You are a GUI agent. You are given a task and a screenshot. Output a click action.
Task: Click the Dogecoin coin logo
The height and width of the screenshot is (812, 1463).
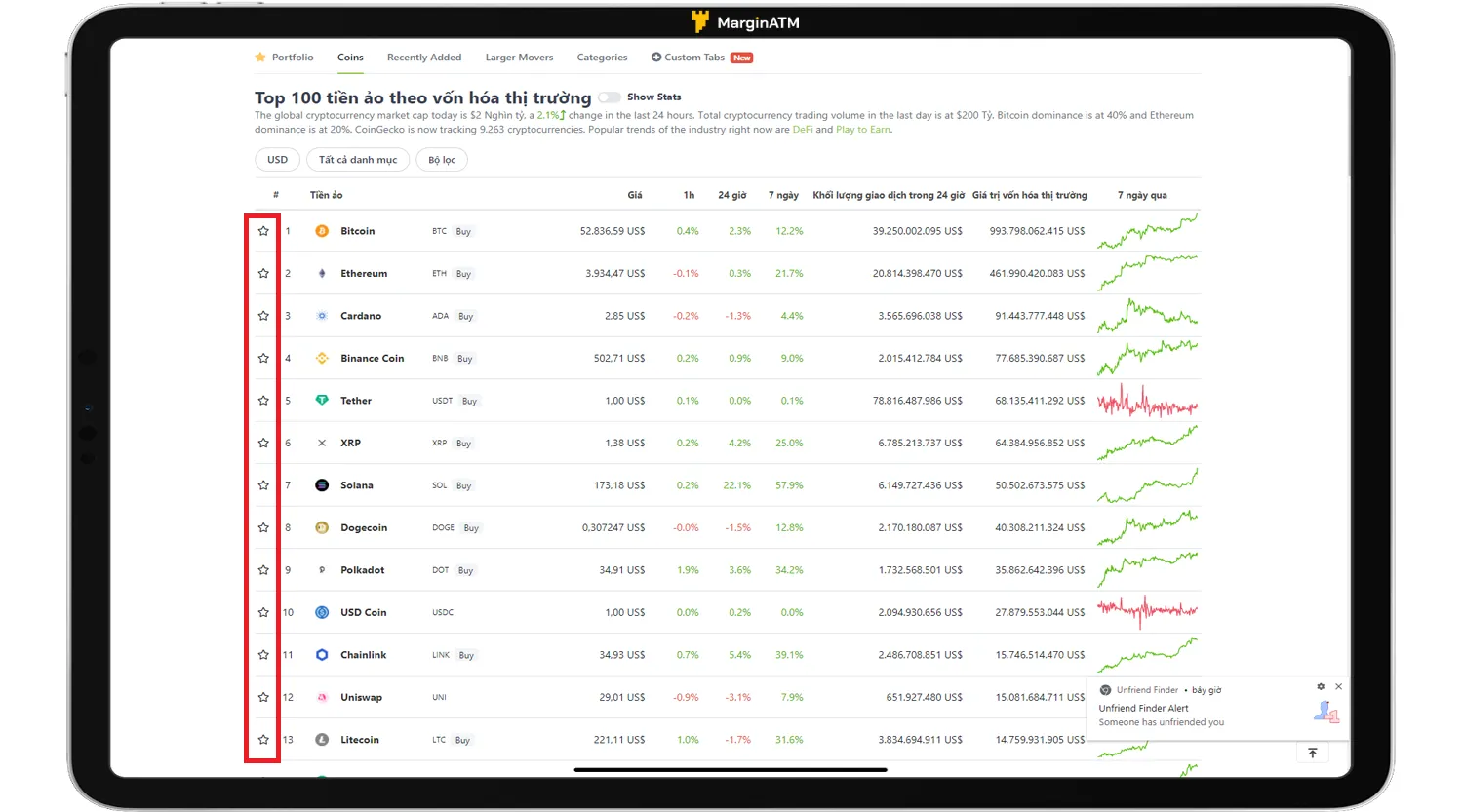click(x=322, y=528)
